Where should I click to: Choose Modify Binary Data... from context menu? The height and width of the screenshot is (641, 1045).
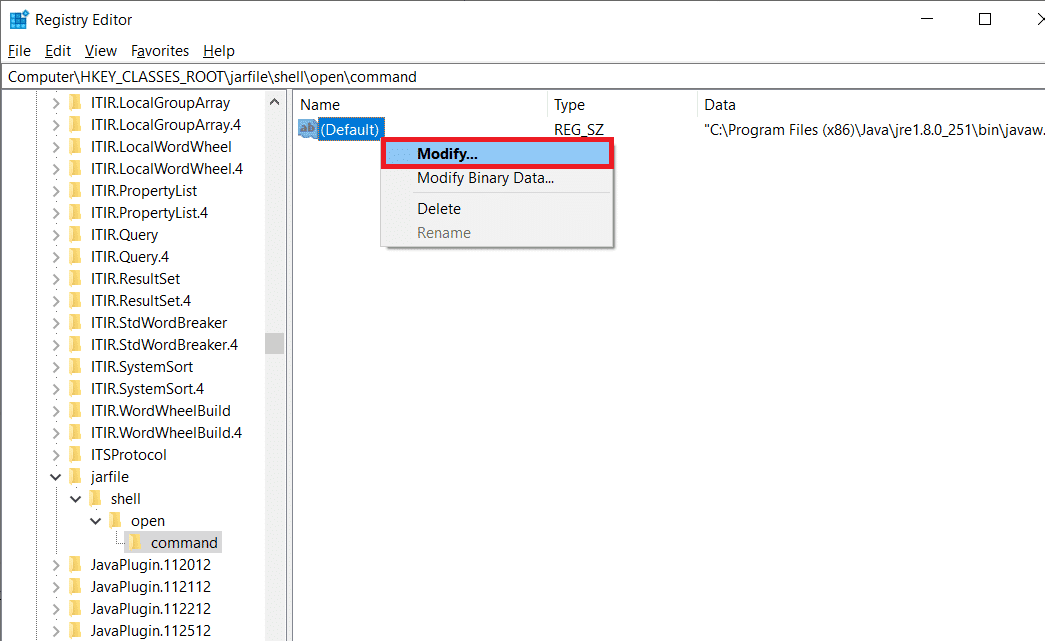pos(497,178)
